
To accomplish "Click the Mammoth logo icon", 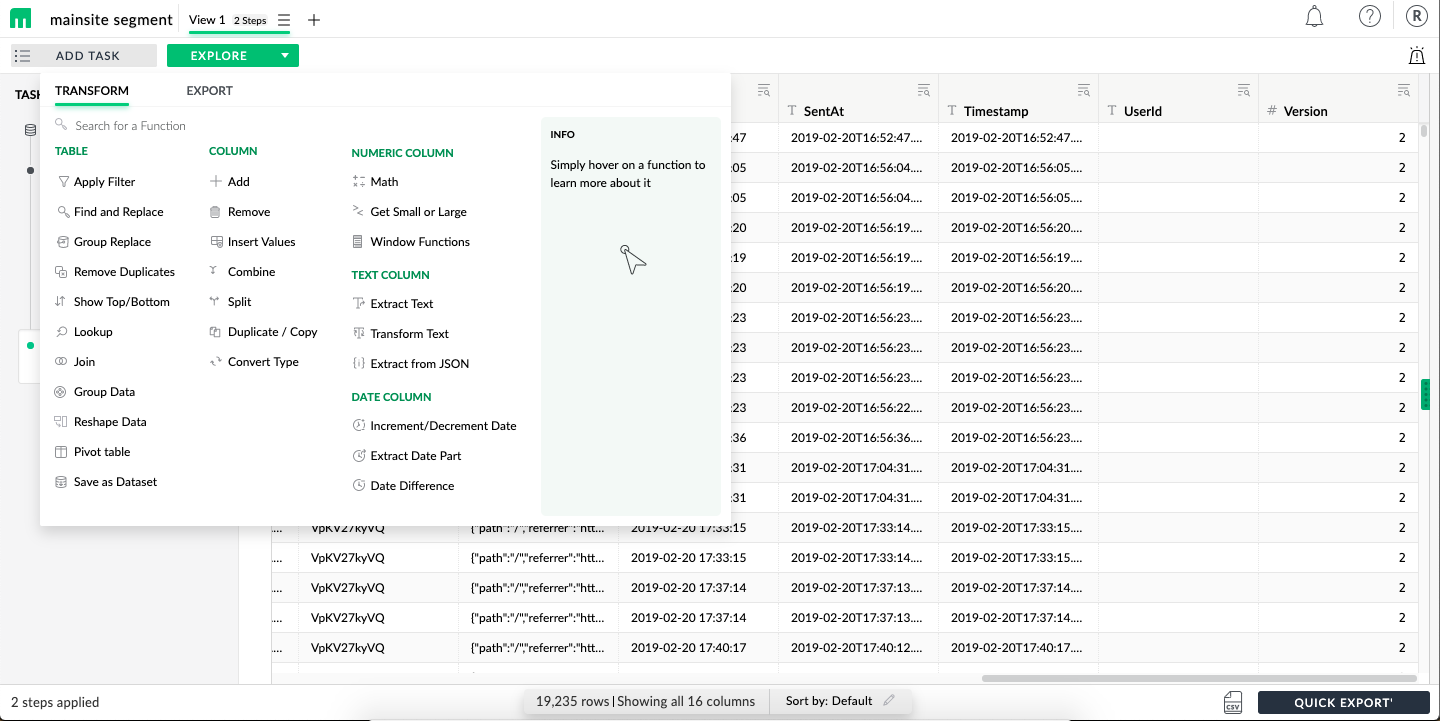I will 21,19.
